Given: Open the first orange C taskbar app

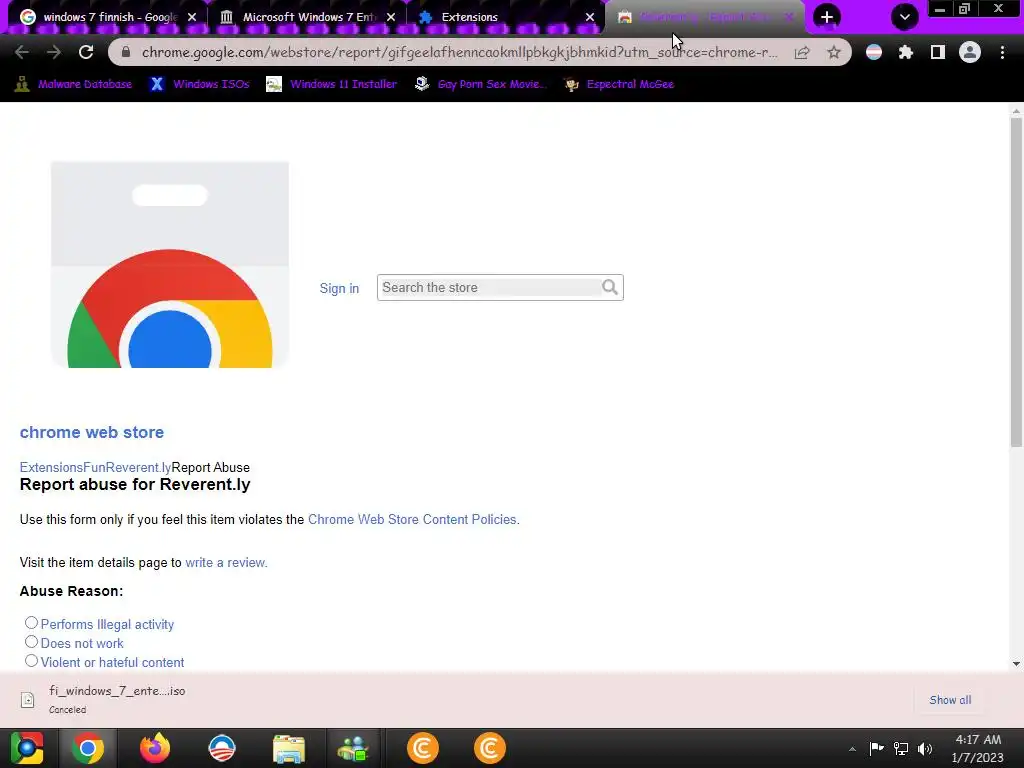Looking at the screenshot, I should pos(423,748).
